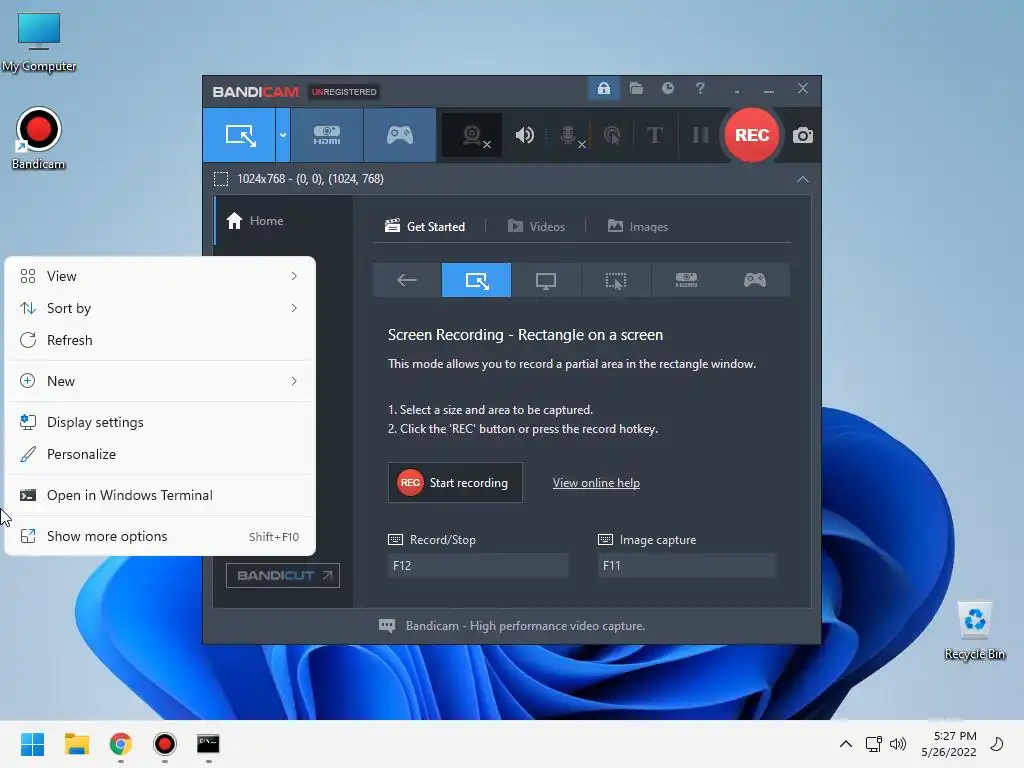1024x768 pixels.
Task: Click the lock icon in title bar
Action: tap(603, 88)
